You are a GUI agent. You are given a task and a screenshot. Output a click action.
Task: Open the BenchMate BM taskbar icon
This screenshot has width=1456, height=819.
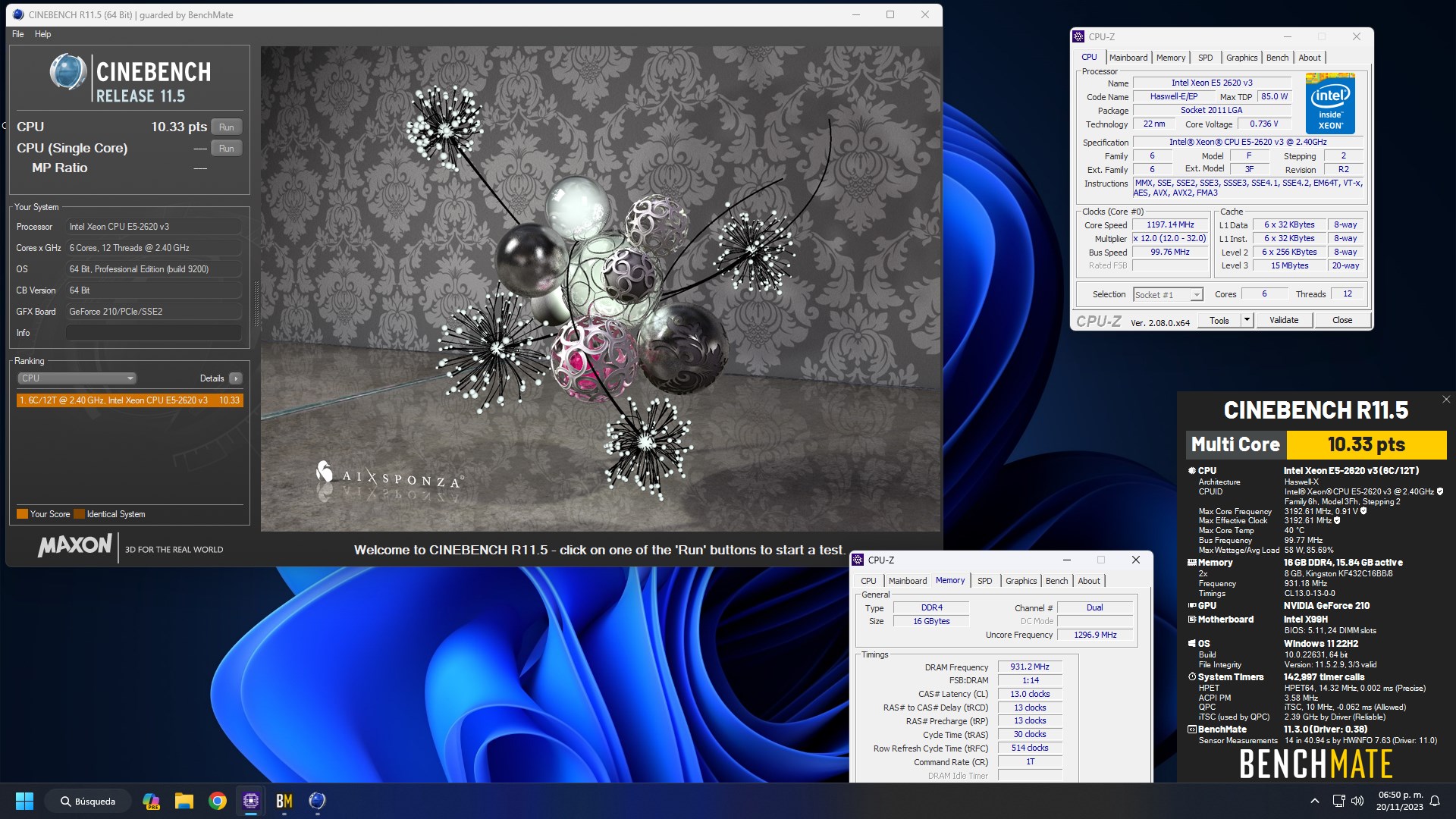(284, 801)
